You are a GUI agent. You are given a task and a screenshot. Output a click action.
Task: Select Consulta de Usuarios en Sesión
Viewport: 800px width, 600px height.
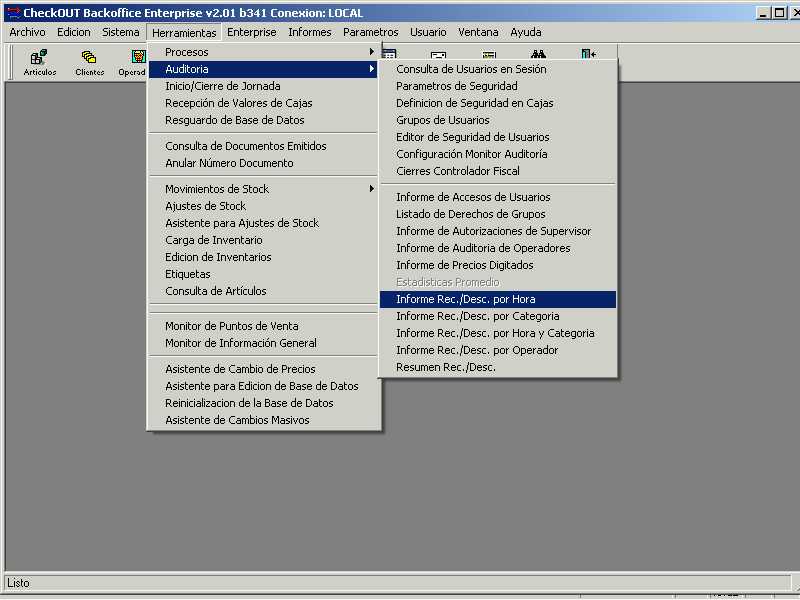[x=498, y=69]
